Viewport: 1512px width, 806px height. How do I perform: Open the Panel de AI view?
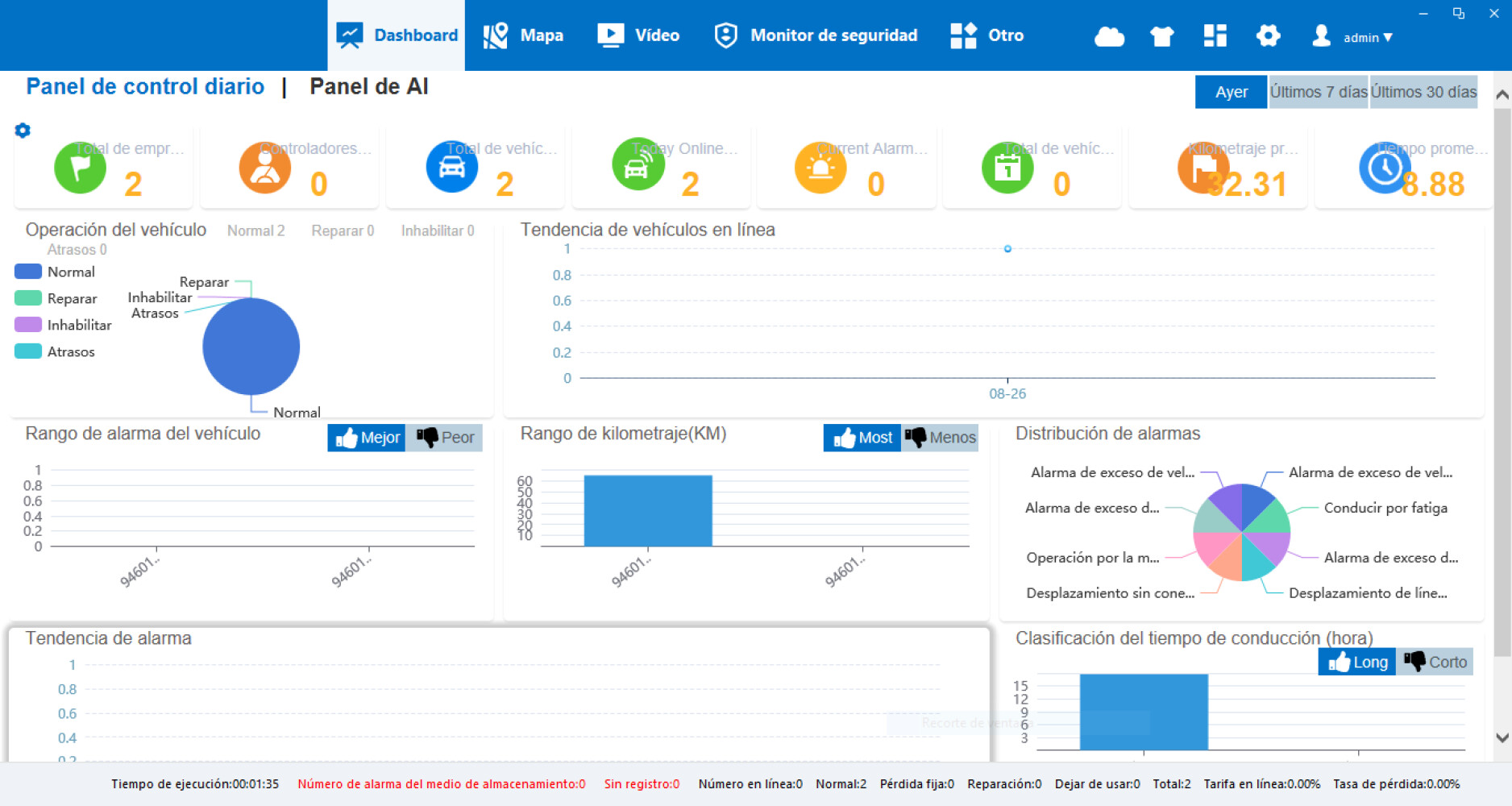tap(368, 86)
